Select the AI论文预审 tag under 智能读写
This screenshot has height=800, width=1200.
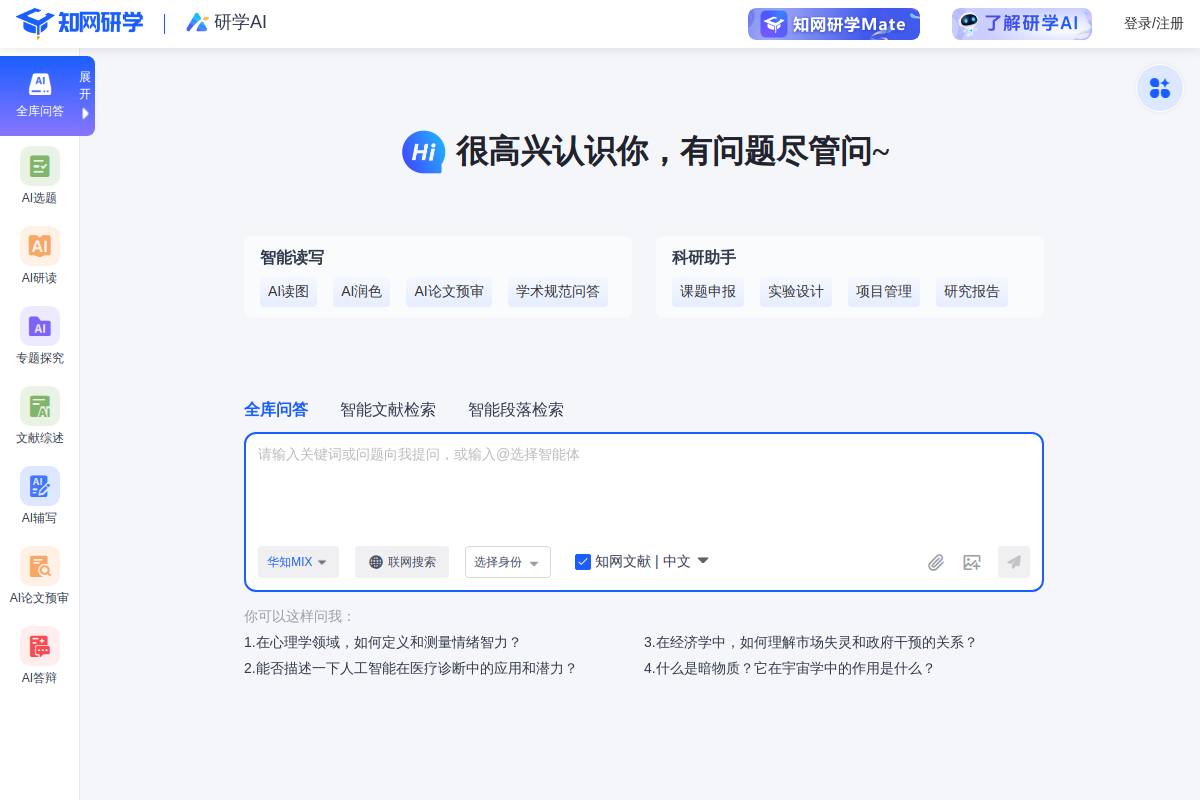[449, 292]
